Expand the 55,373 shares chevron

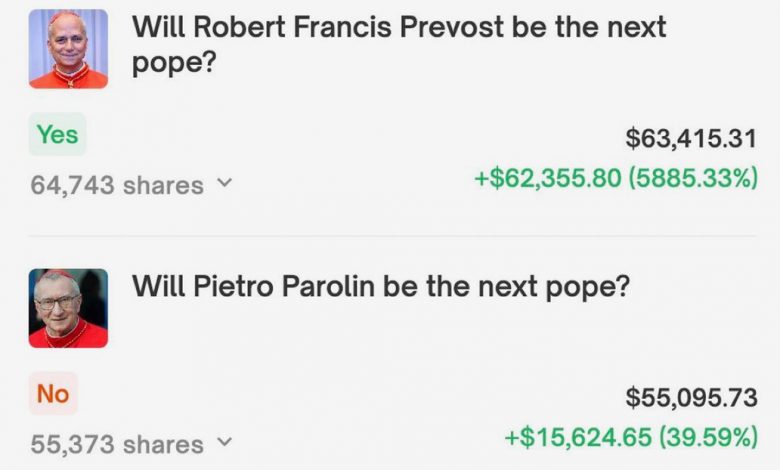[225, 442]
